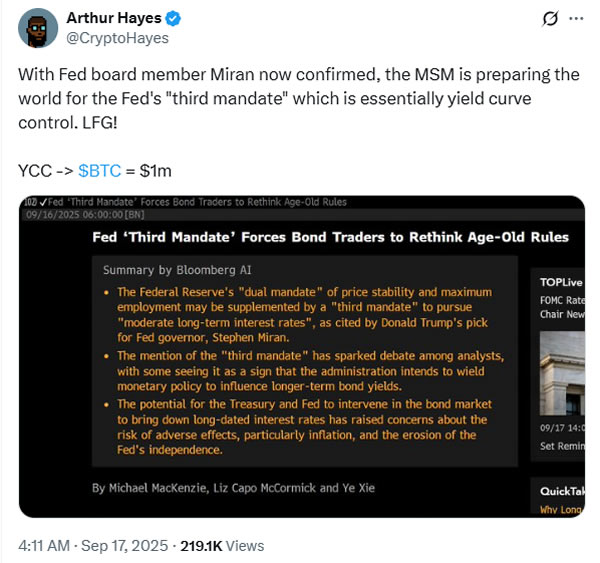Click the 'Why Long' QuickTake link
Image resolution: width=600 pixels, height=563 pixels.
pos(561,508)
